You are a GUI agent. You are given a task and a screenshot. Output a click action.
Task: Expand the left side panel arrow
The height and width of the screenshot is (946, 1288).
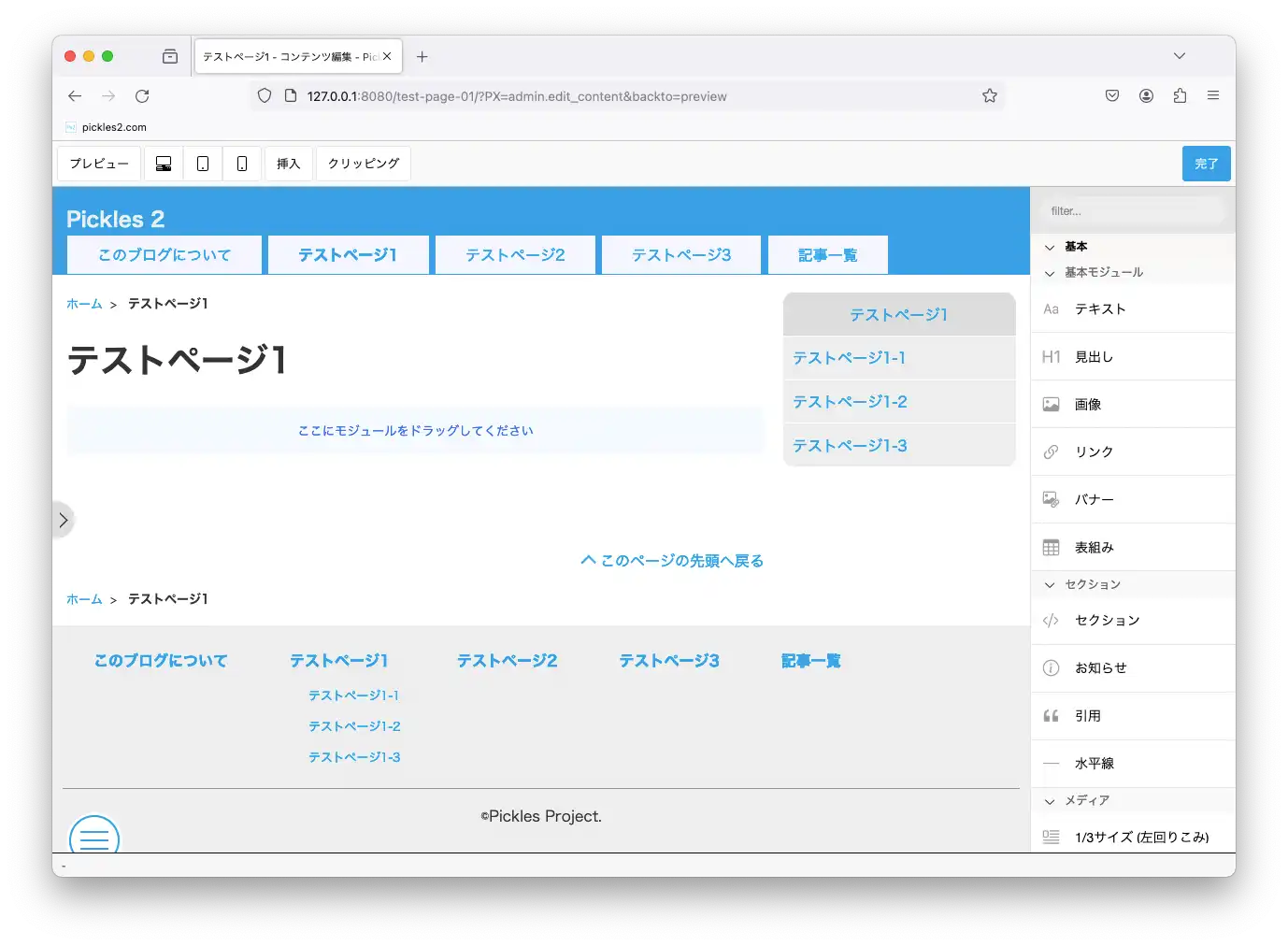pos(63,521)
